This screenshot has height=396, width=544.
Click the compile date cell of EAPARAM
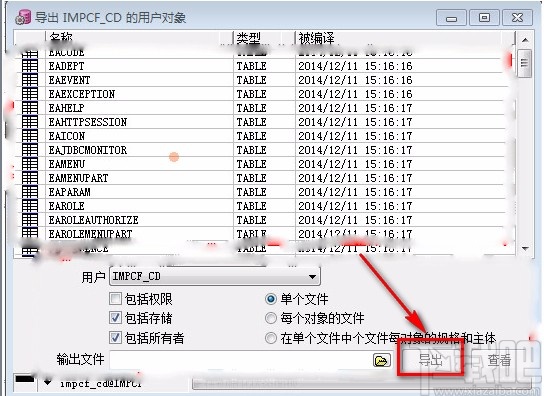click(355, 192)
